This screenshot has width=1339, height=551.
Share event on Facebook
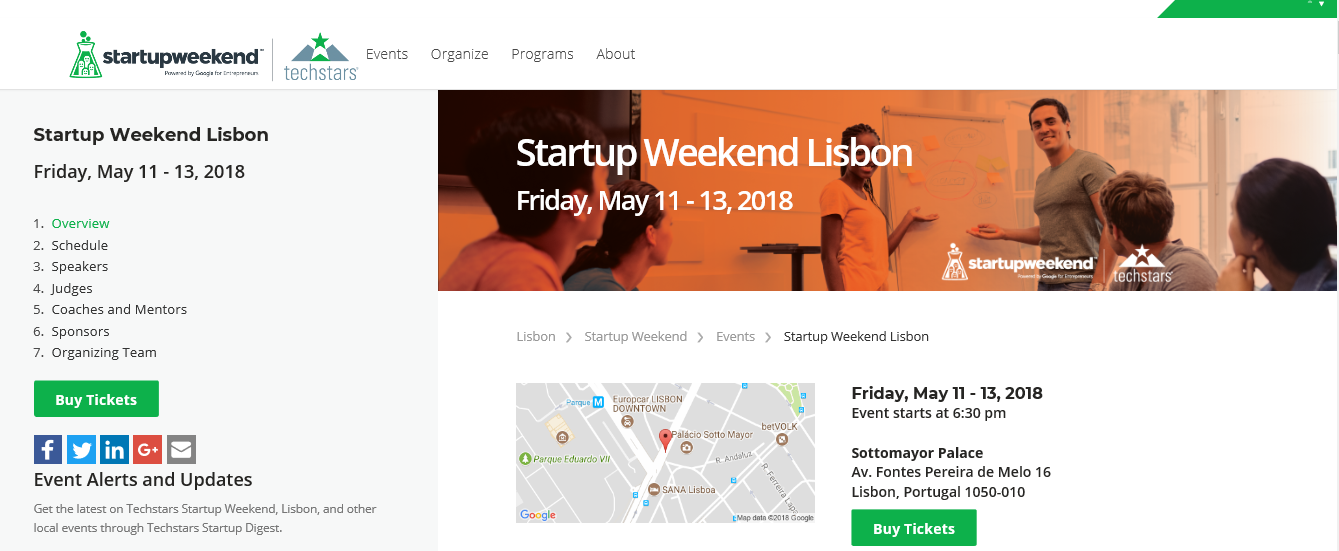(48, 449)
